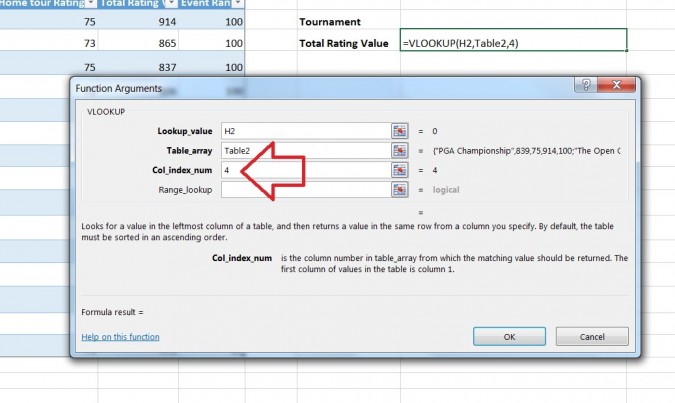Focus the Lookup_value input field

pyautogui.click(x=306, y=131)
